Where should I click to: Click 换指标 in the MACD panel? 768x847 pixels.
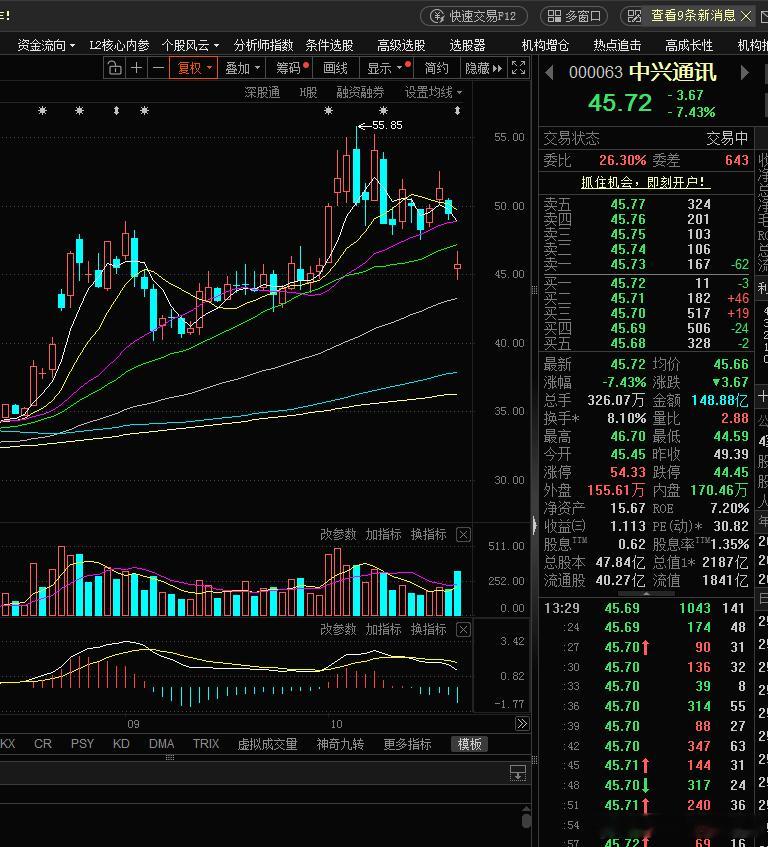tap(429, 629)
